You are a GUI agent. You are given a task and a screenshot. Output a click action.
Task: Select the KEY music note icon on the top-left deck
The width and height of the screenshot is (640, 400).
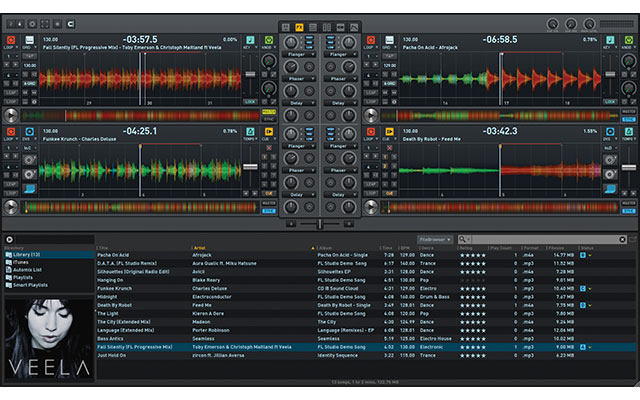coord(251,40)
